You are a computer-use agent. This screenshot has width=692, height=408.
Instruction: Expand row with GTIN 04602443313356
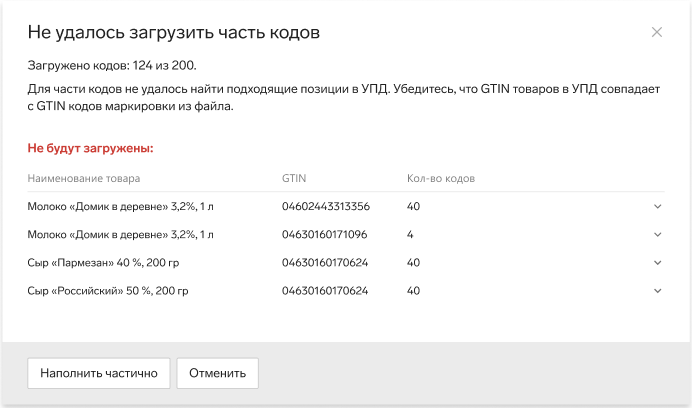[658, 207]
